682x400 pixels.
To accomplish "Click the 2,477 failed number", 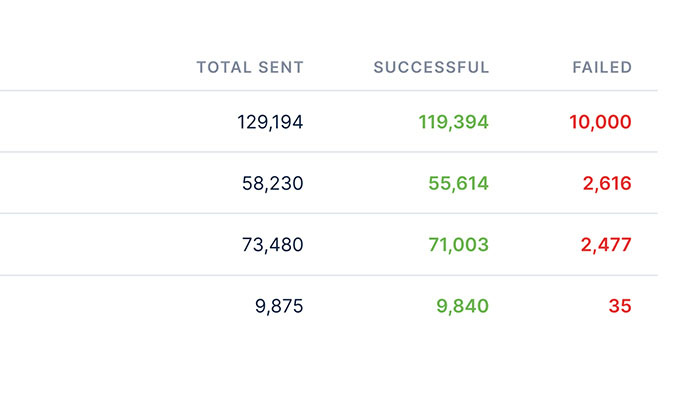I will tap(607, 245).
